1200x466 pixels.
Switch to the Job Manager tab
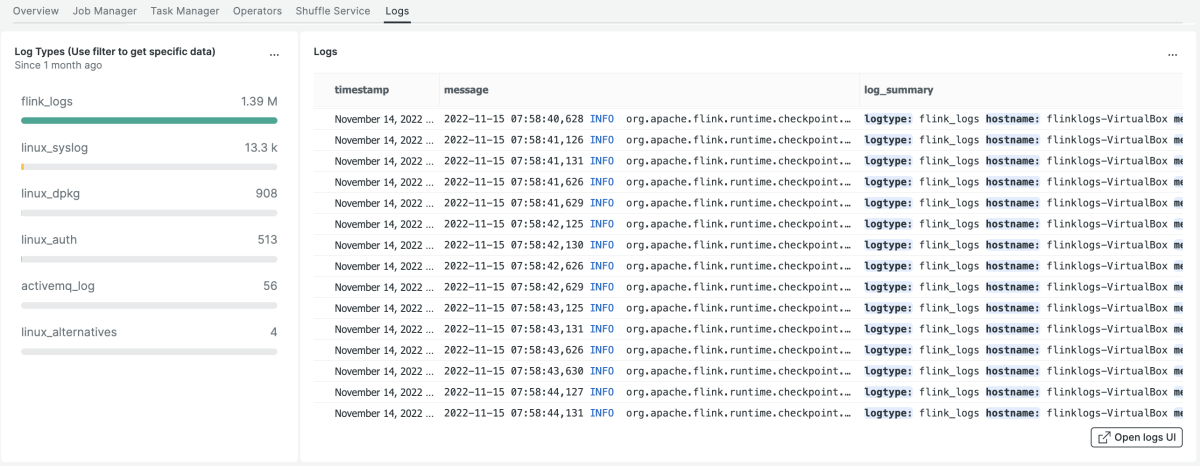[x=105, y=11]
